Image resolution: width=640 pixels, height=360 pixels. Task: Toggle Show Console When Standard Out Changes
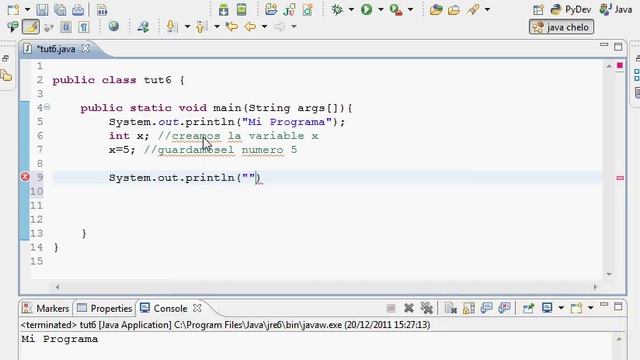(x=487, y=308)
